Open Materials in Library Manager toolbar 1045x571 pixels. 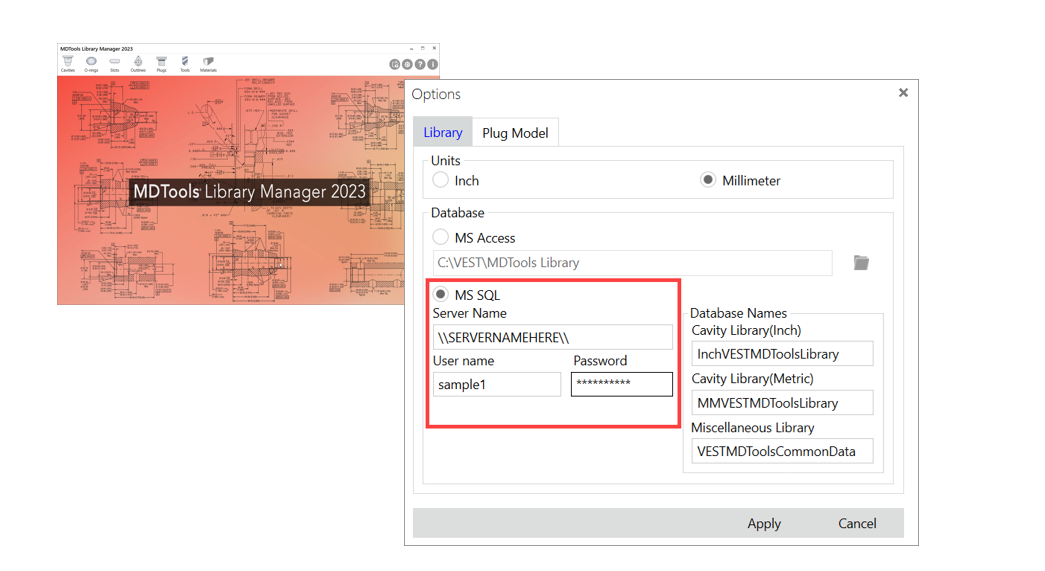pos(209,64)
